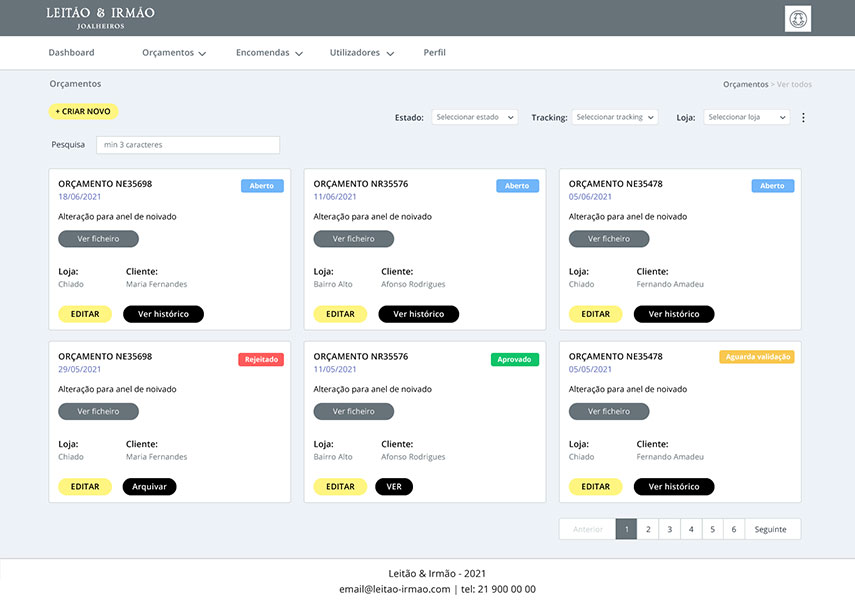Screen dimensions: 855x600
Task: Open the Perfil menu item
Action: 434,52
